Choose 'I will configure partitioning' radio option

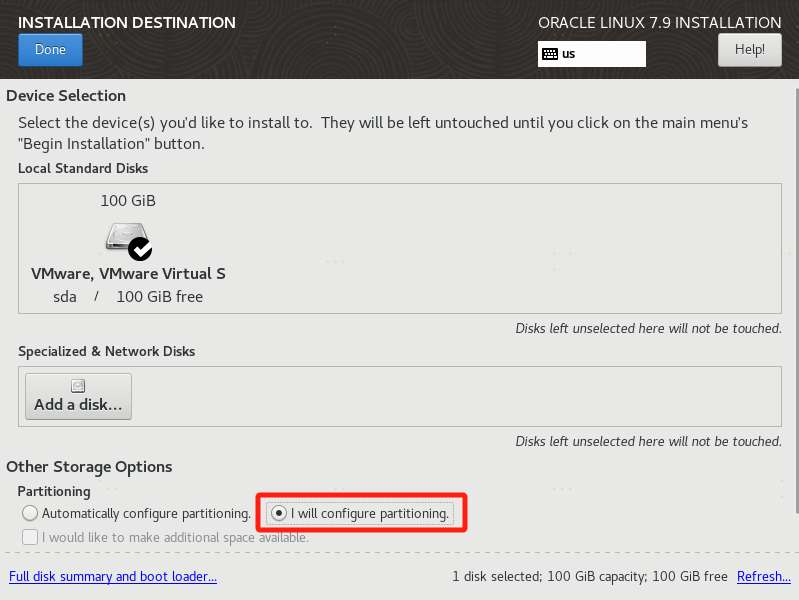pos(279,513)
